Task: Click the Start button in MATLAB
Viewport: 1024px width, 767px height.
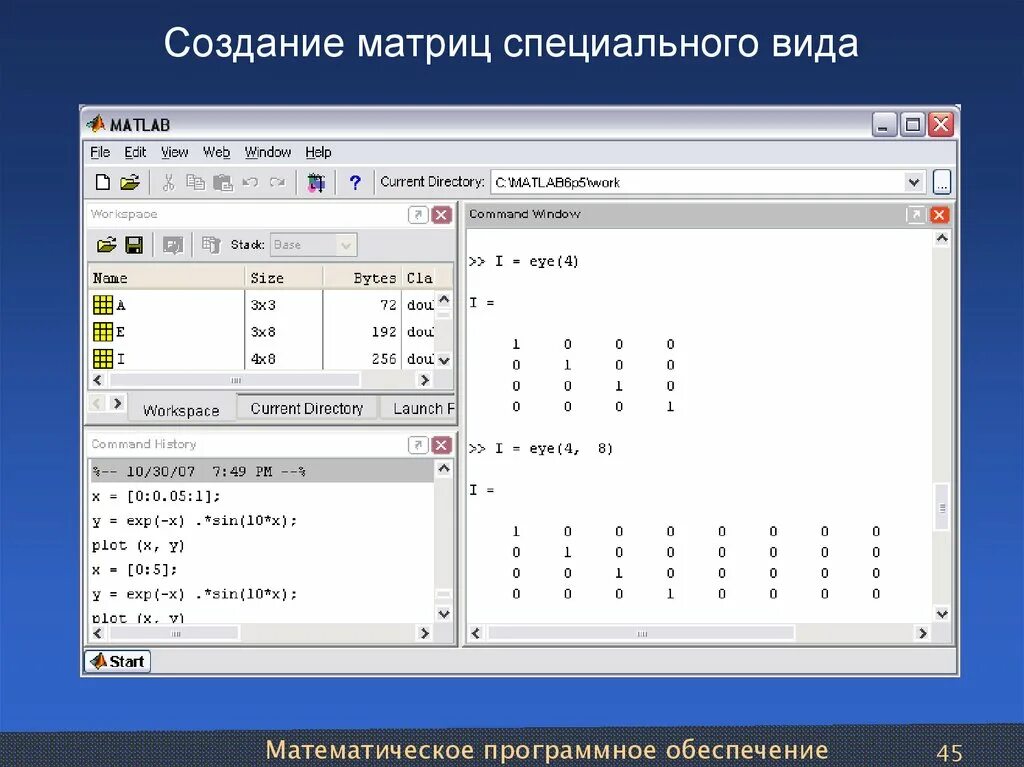Action: coord(116,661)
